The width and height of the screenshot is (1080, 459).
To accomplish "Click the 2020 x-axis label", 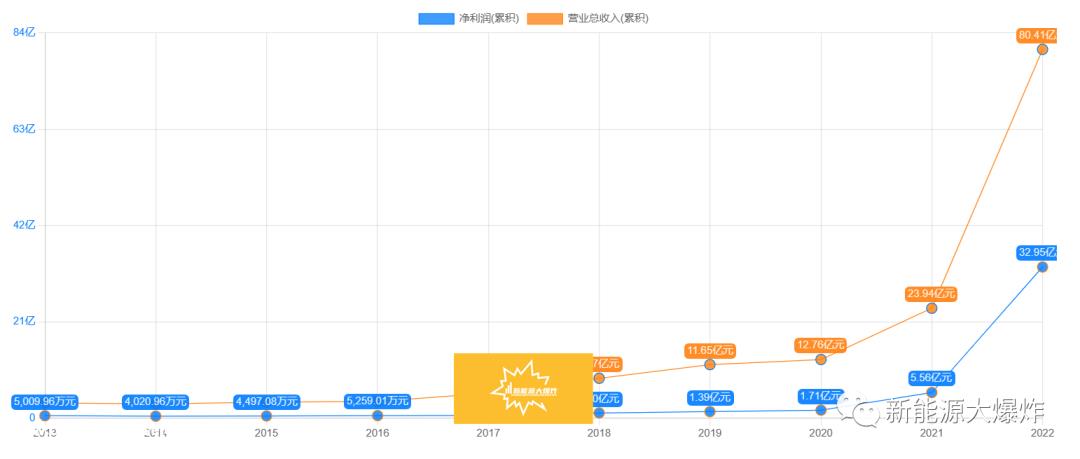I will tap(820, 434).
